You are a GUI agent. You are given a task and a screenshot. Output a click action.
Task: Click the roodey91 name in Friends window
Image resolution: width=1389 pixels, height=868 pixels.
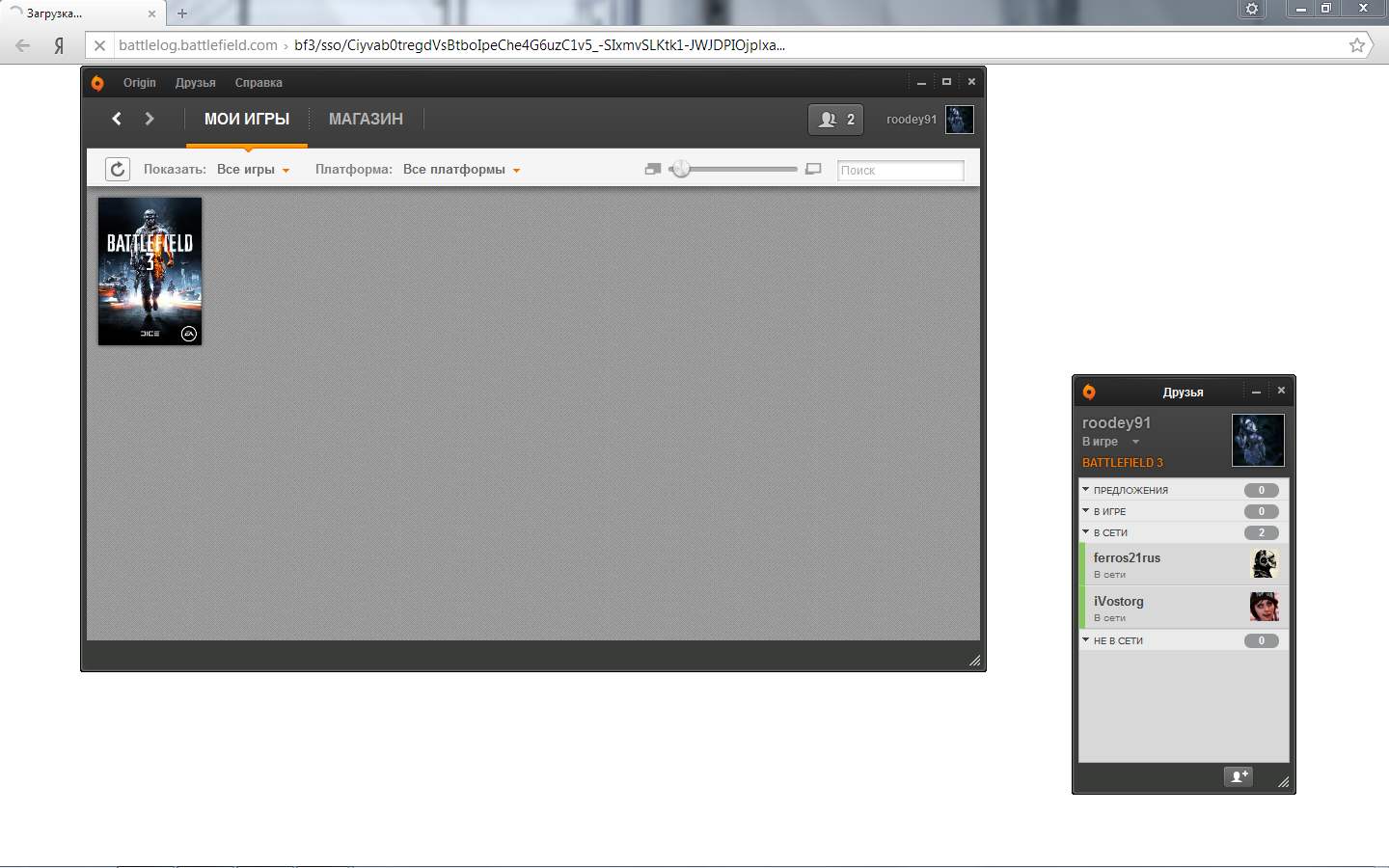(x=1116, y=422)
